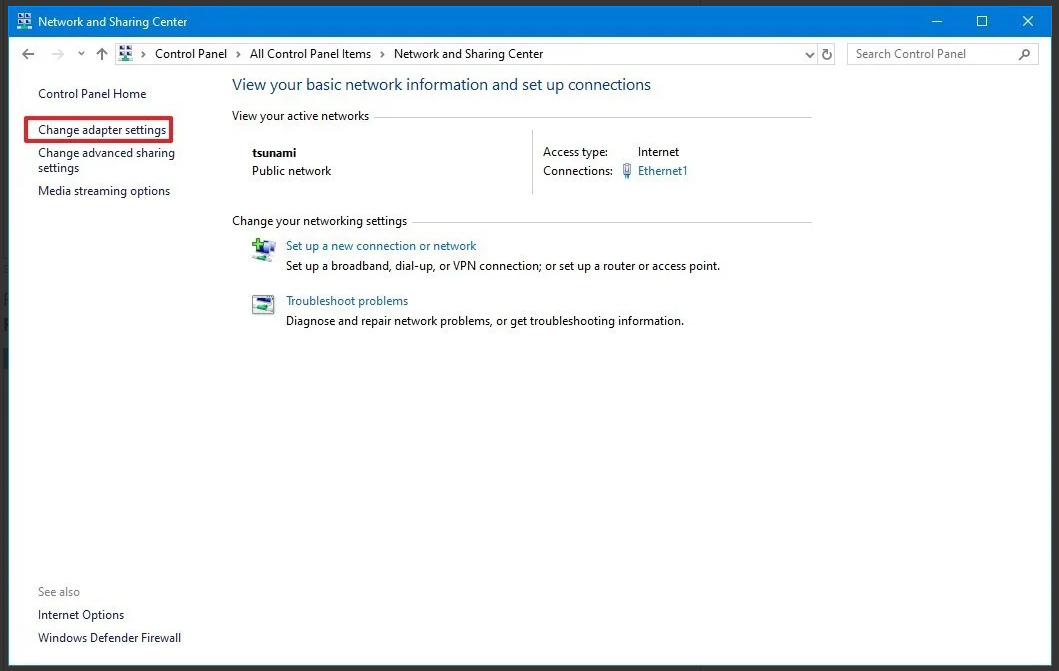Focus the Search Control Panel field
Image resolution: width=1059 pixels, height=671 pixels.
[930, 54]
